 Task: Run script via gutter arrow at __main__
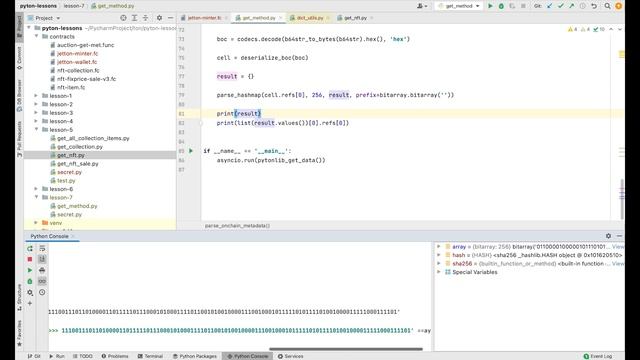(x=191, y=151)
